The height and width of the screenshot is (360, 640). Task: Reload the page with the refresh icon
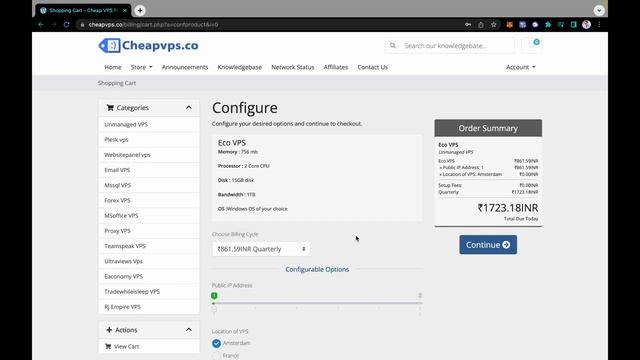[x=67, y=24]
